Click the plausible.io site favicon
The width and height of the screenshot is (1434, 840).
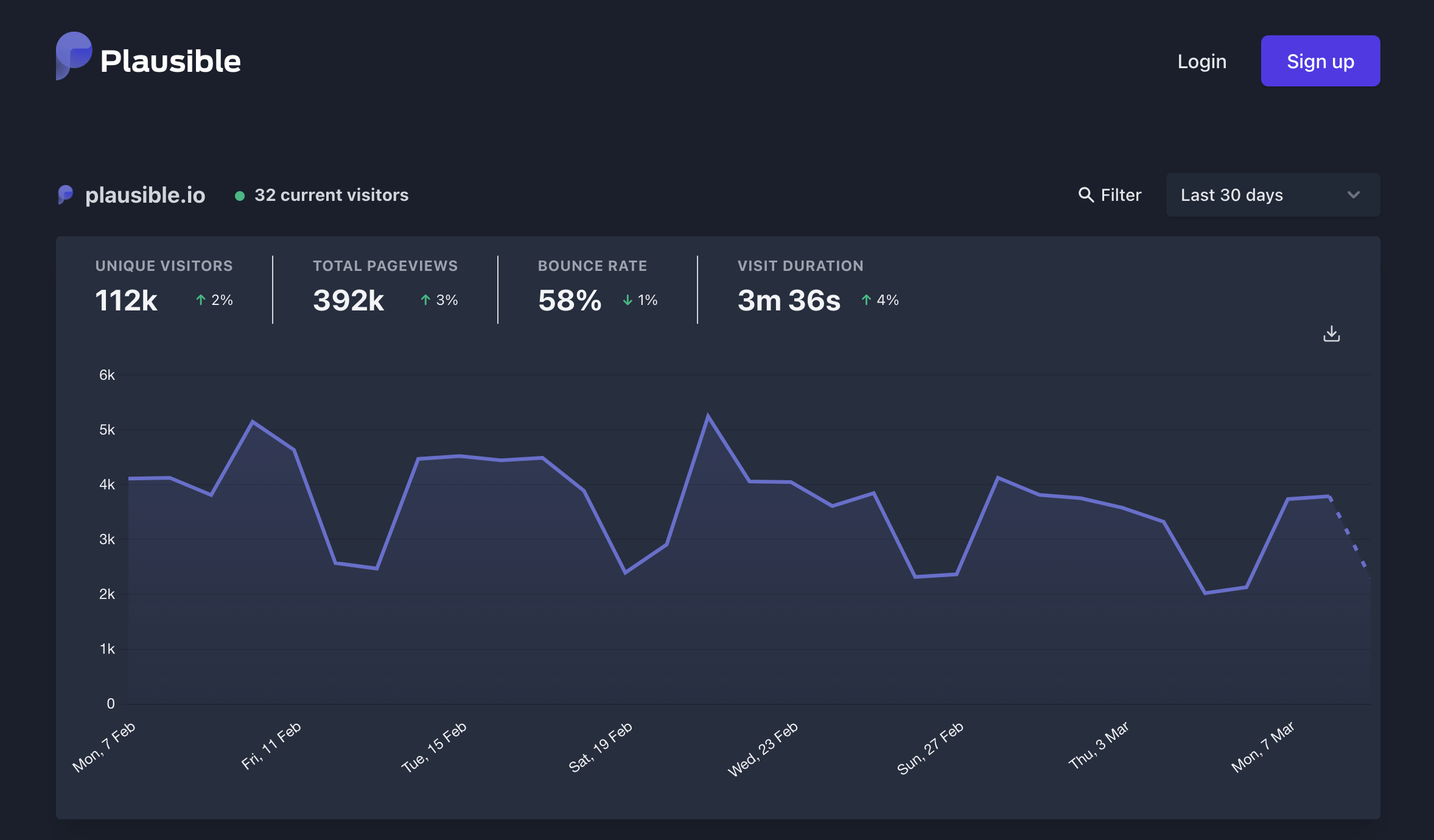(x=65, y=195)
